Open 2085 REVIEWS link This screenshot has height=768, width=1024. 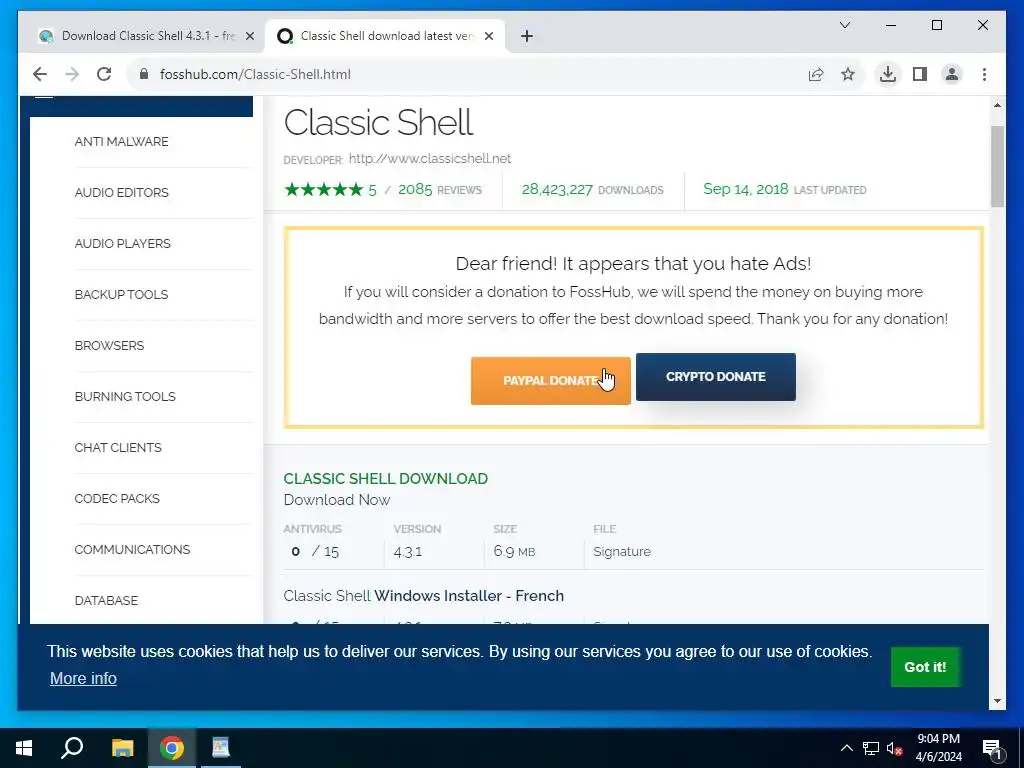[440, 189]
